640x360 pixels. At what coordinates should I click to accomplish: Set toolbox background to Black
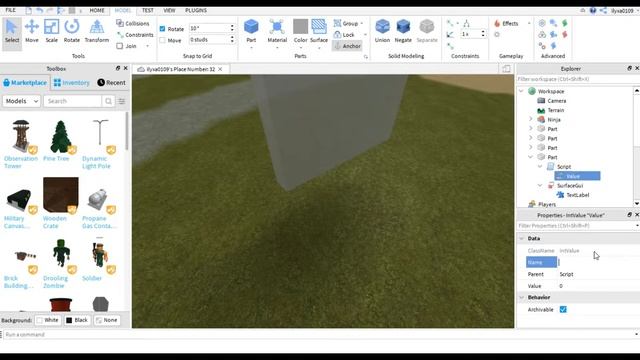[x=77, y=320]
